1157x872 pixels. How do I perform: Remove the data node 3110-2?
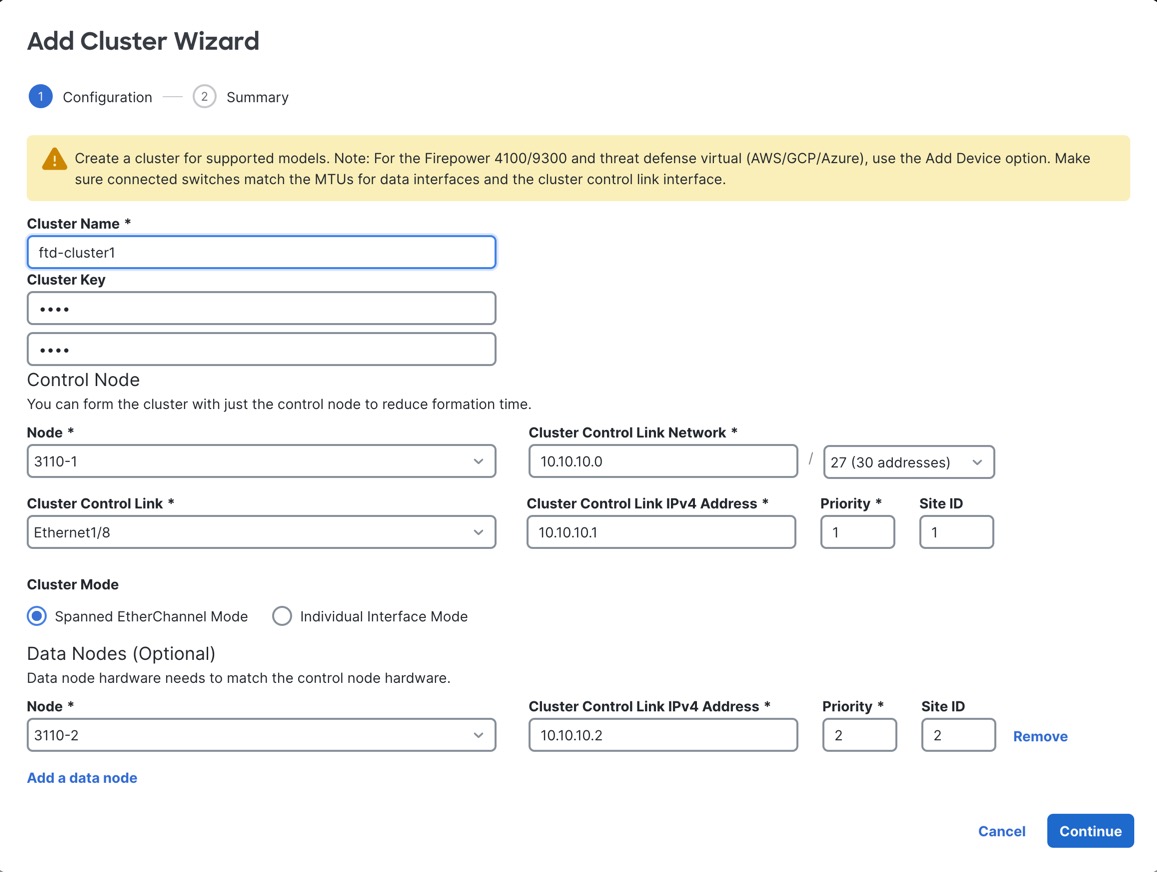pyautogui.click(x=1040, y=735)
